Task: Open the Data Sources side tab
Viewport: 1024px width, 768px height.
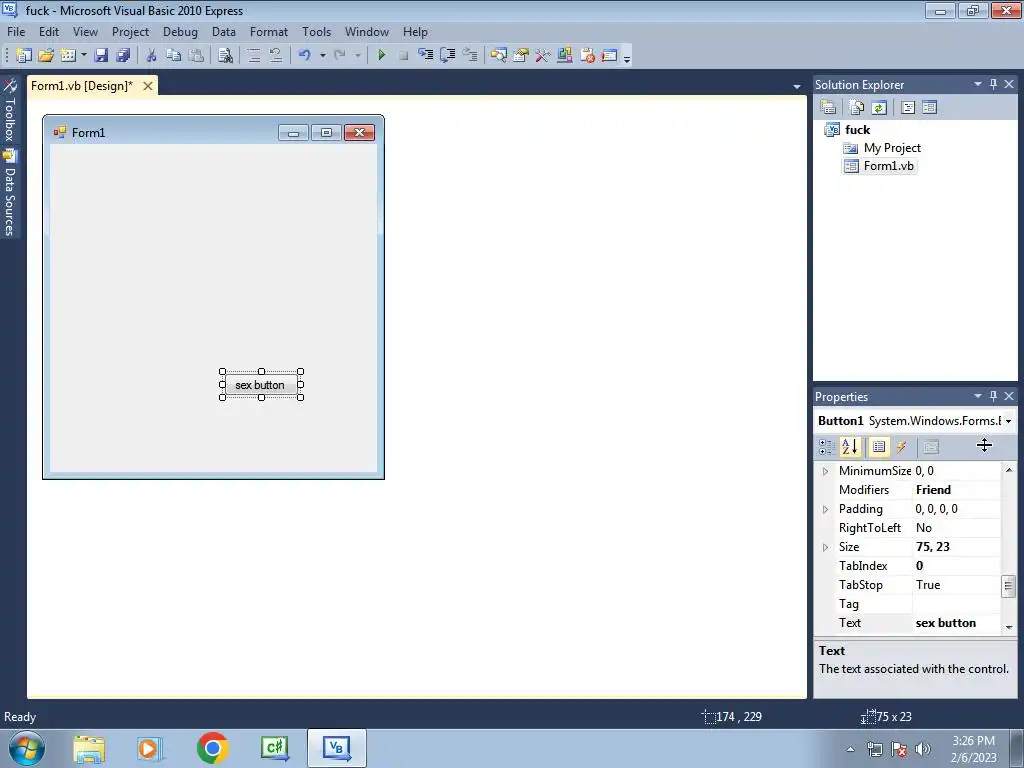Action: coord(10,193)
